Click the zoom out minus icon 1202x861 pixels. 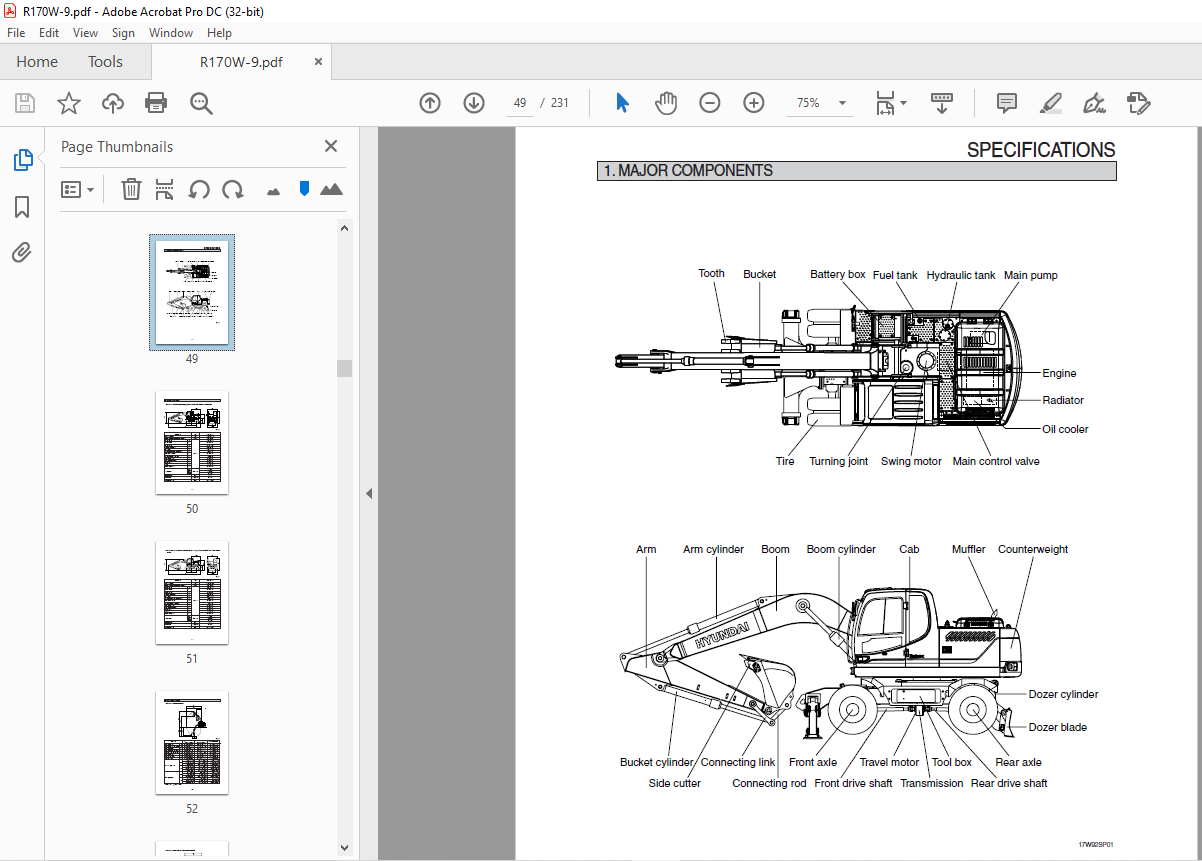click(710, 103)
